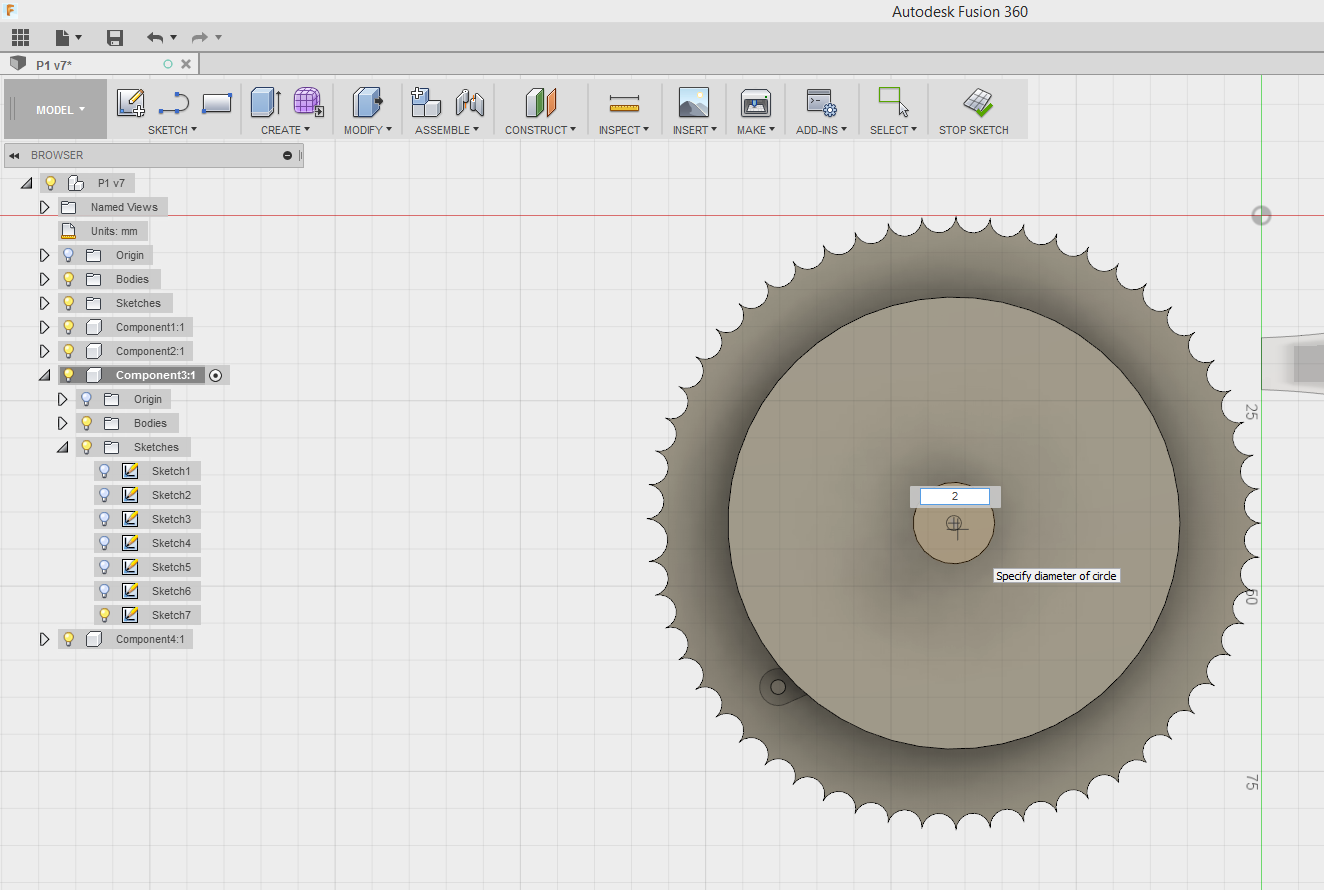
Task: Toggle visibility bulb of Sketch4
Action: (x=104, y=543)
